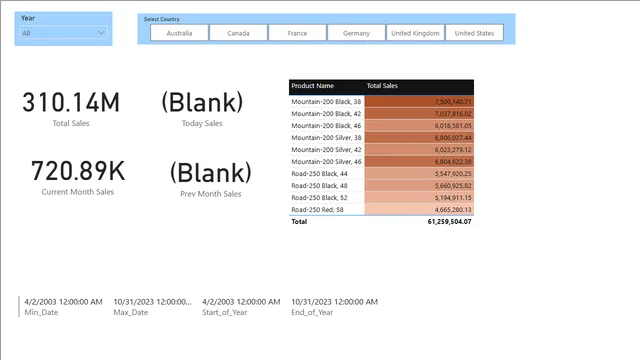Select Australia in country slicer

tap(179, 33)
